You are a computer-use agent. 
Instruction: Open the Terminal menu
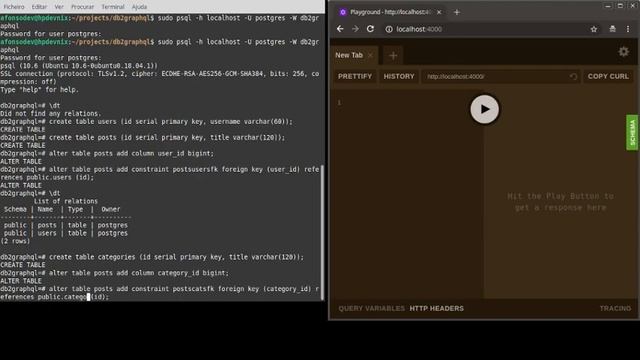coord(113,7)
